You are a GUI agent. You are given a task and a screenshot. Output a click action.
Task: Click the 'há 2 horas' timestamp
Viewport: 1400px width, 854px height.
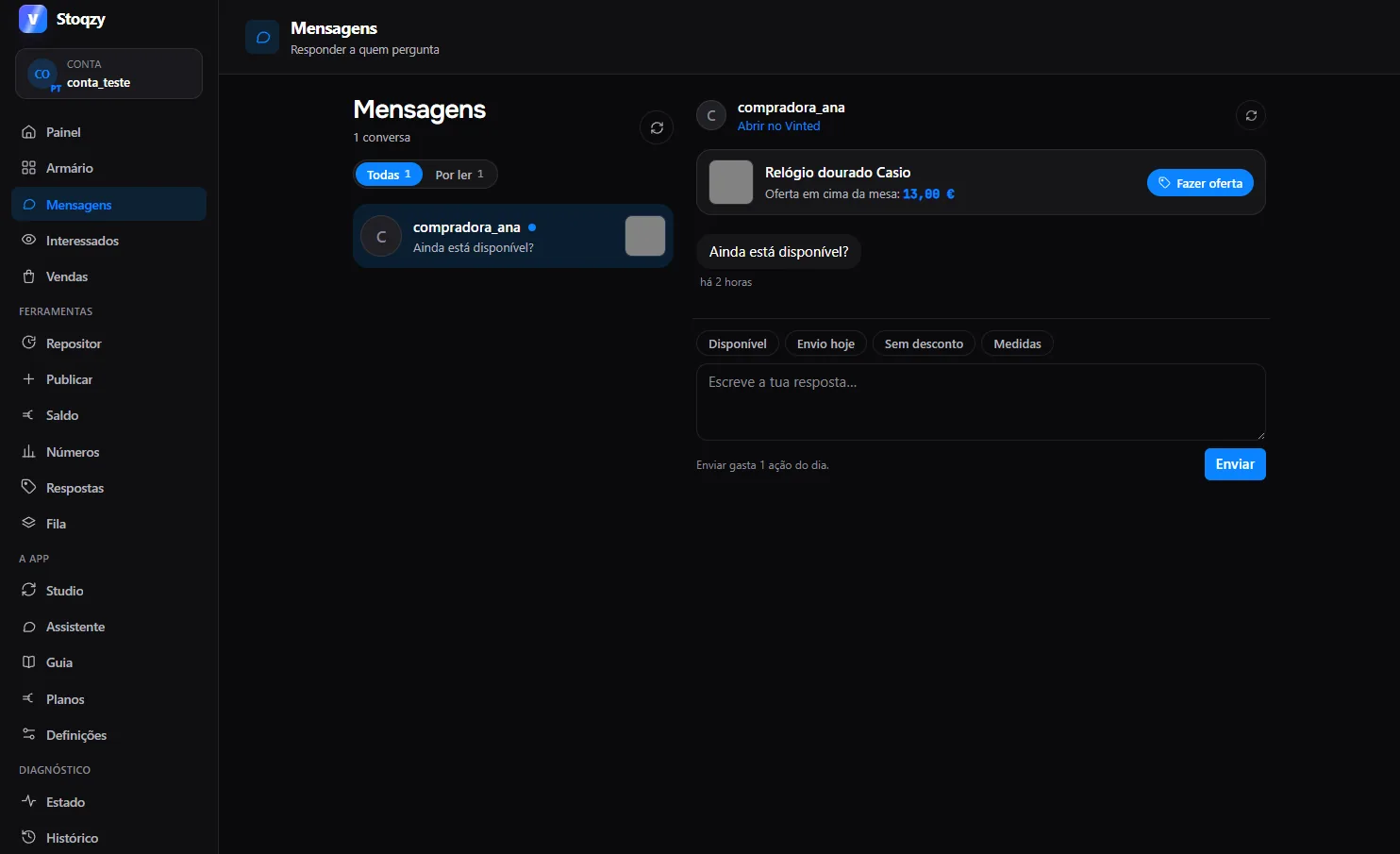pyautogui.click(x=726, y=282)
